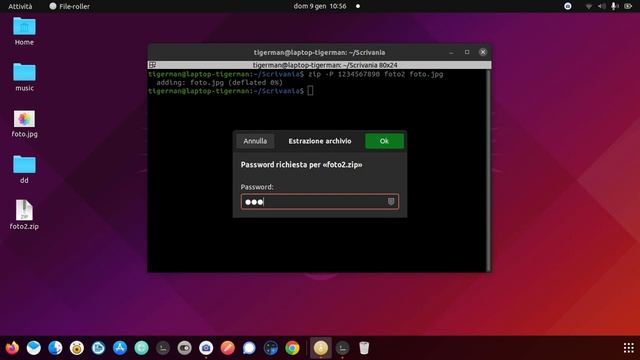
Task: Click the terminal split-pane icon at the tab bar
Action: click(152, 65)
